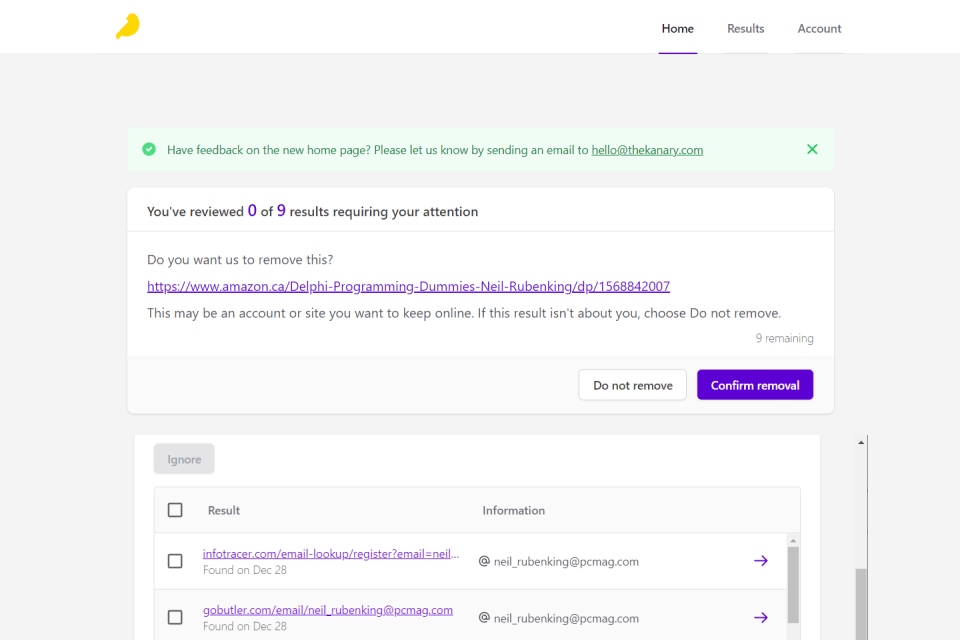This screenshot has height=640, width=960.
Task: Check the gobutler.com result checkbox
Action: click(175, 617)
